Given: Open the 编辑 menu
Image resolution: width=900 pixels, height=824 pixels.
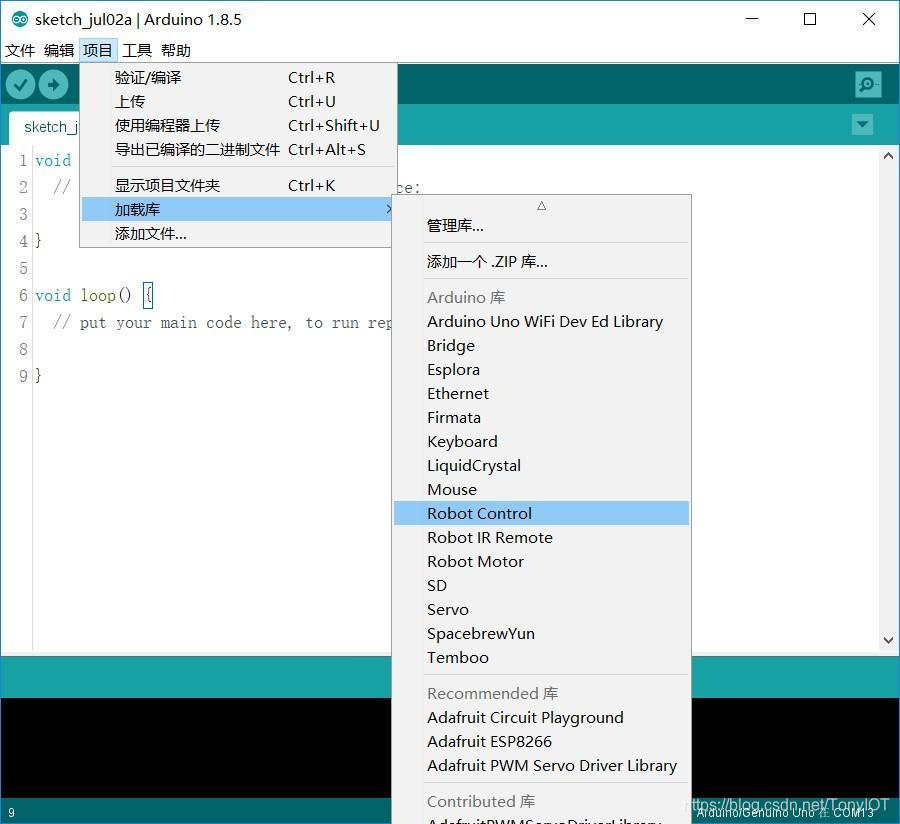Looking at the screenshot, I should click(59, 50).
